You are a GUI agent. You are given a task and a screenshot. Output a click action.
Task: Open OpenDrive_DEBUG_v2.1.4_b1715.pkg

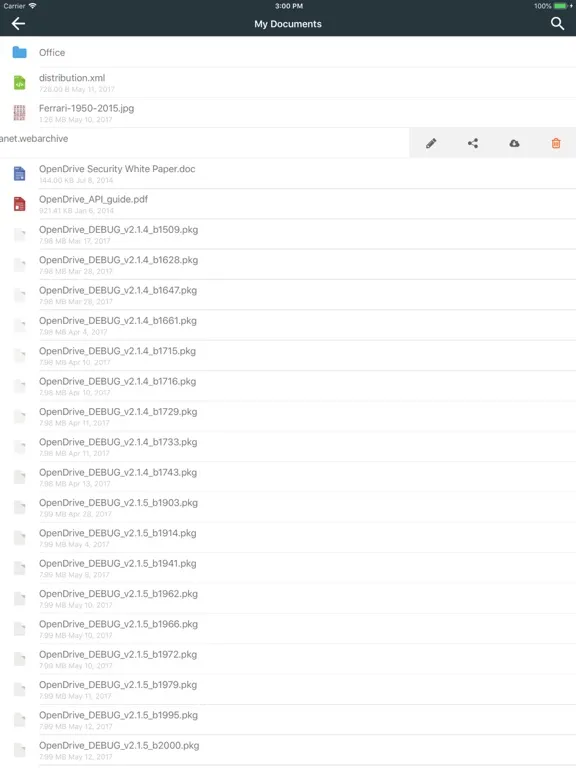tap(288, 356)
